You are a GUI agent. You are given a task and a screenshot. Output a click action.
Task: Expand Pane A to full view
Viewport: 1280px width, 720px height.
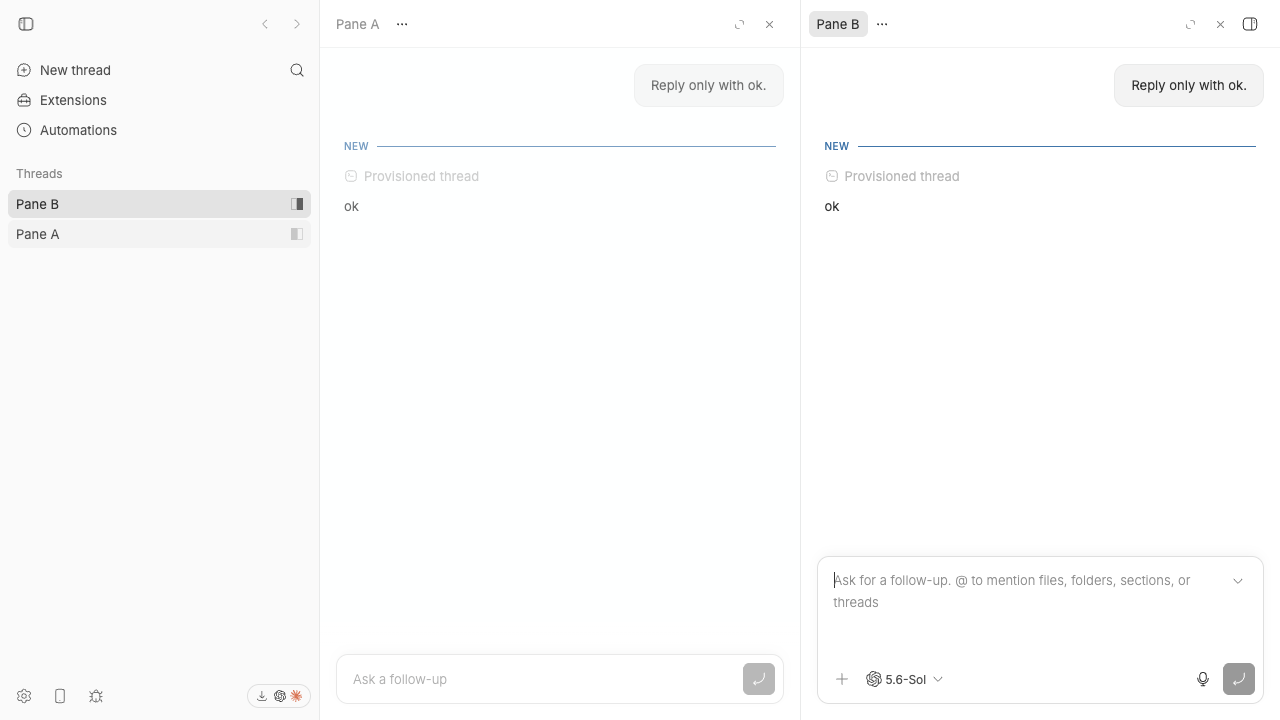(x=740, y=24)
